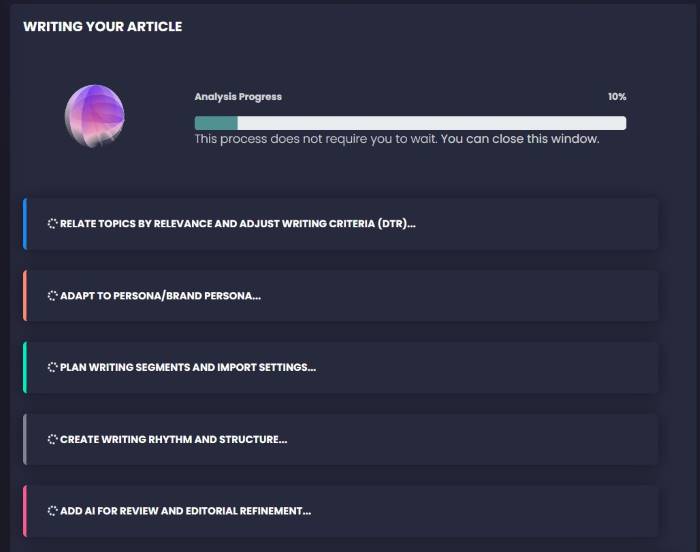
Task: Click the orange accent bar on Adapt to Persona card
Action: coord(25,295)
